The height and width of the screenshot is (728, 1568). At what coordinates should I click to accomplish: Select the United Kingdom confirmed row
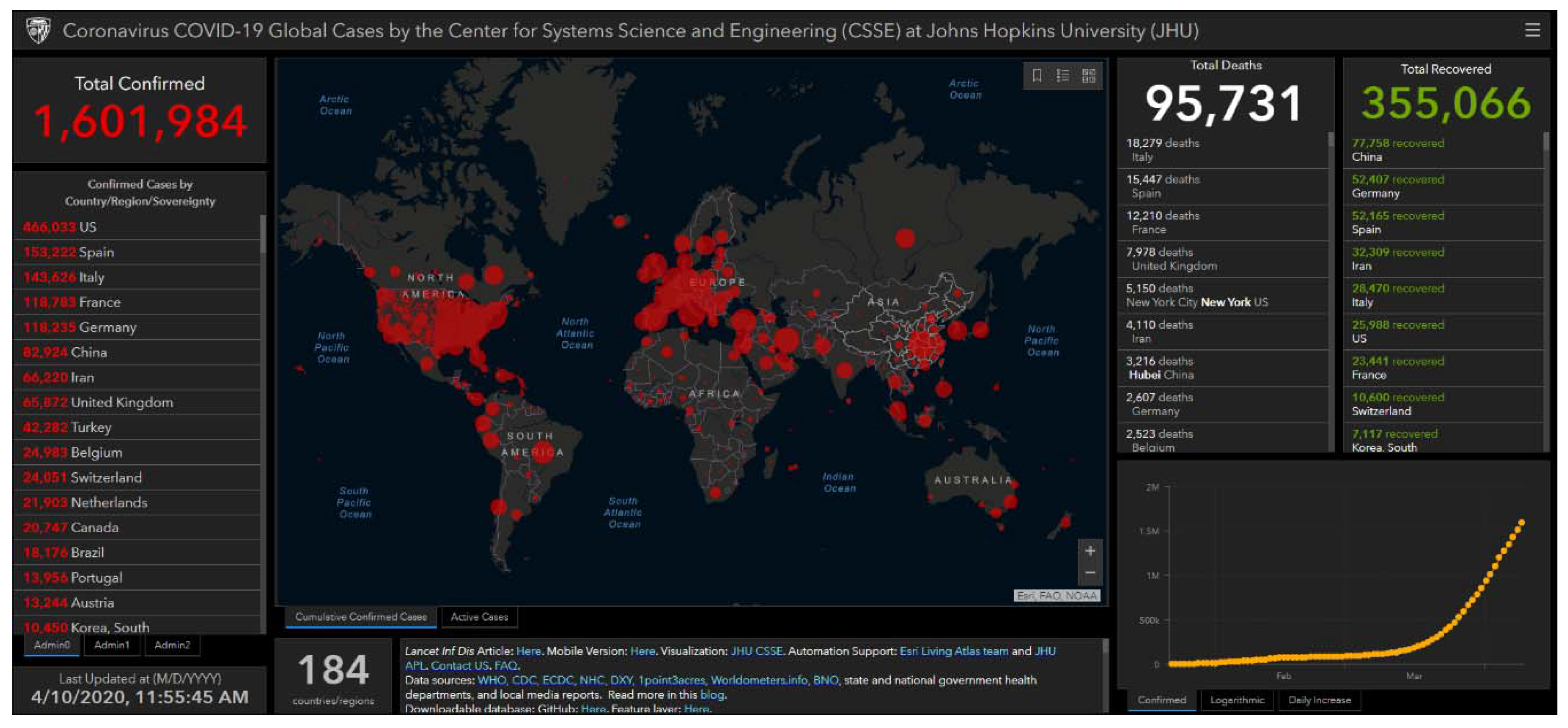(137, 402)
